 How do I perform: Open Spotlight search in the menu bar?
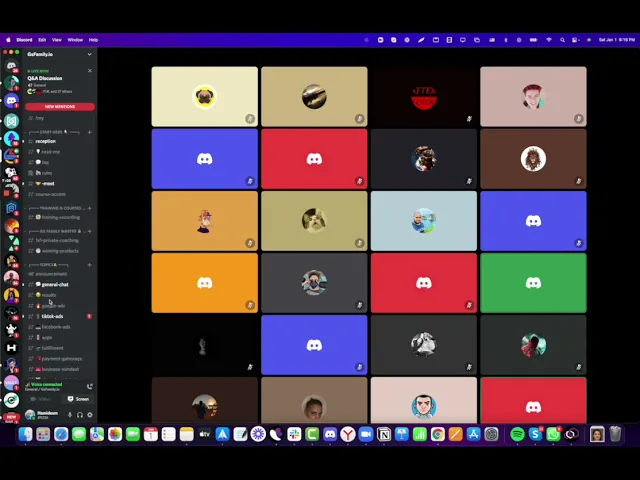coord(562,40)
